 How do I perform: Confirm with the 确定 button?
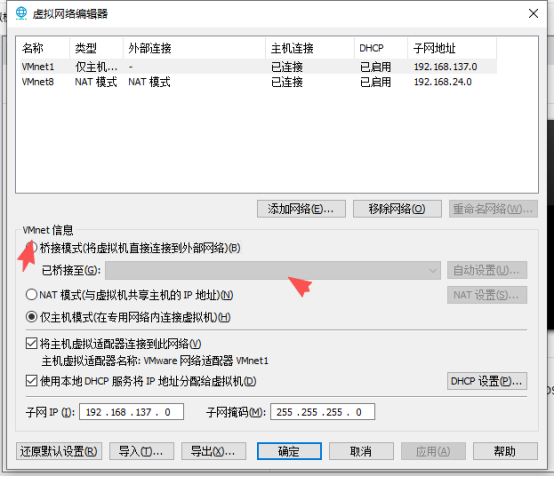coord(289,451)
